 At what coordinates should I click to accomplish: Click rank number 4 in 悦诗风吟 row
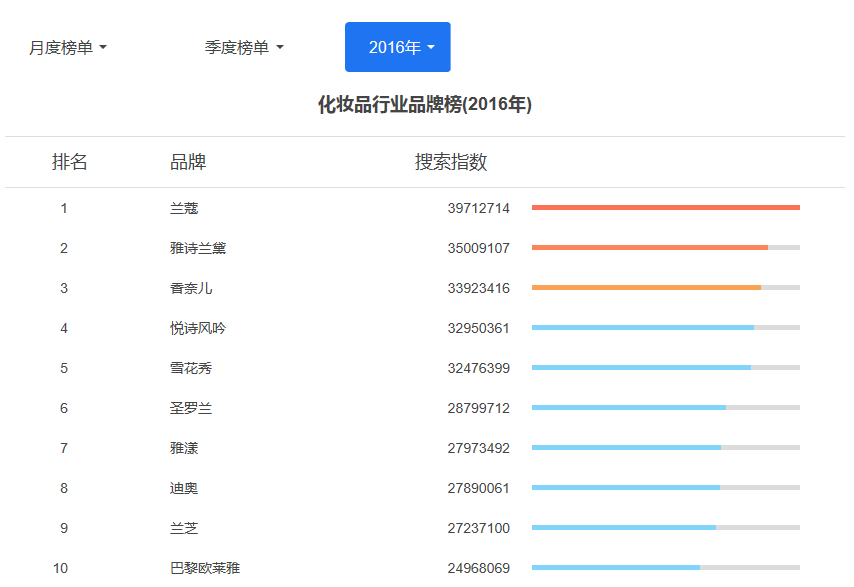[x=64, y=328]
